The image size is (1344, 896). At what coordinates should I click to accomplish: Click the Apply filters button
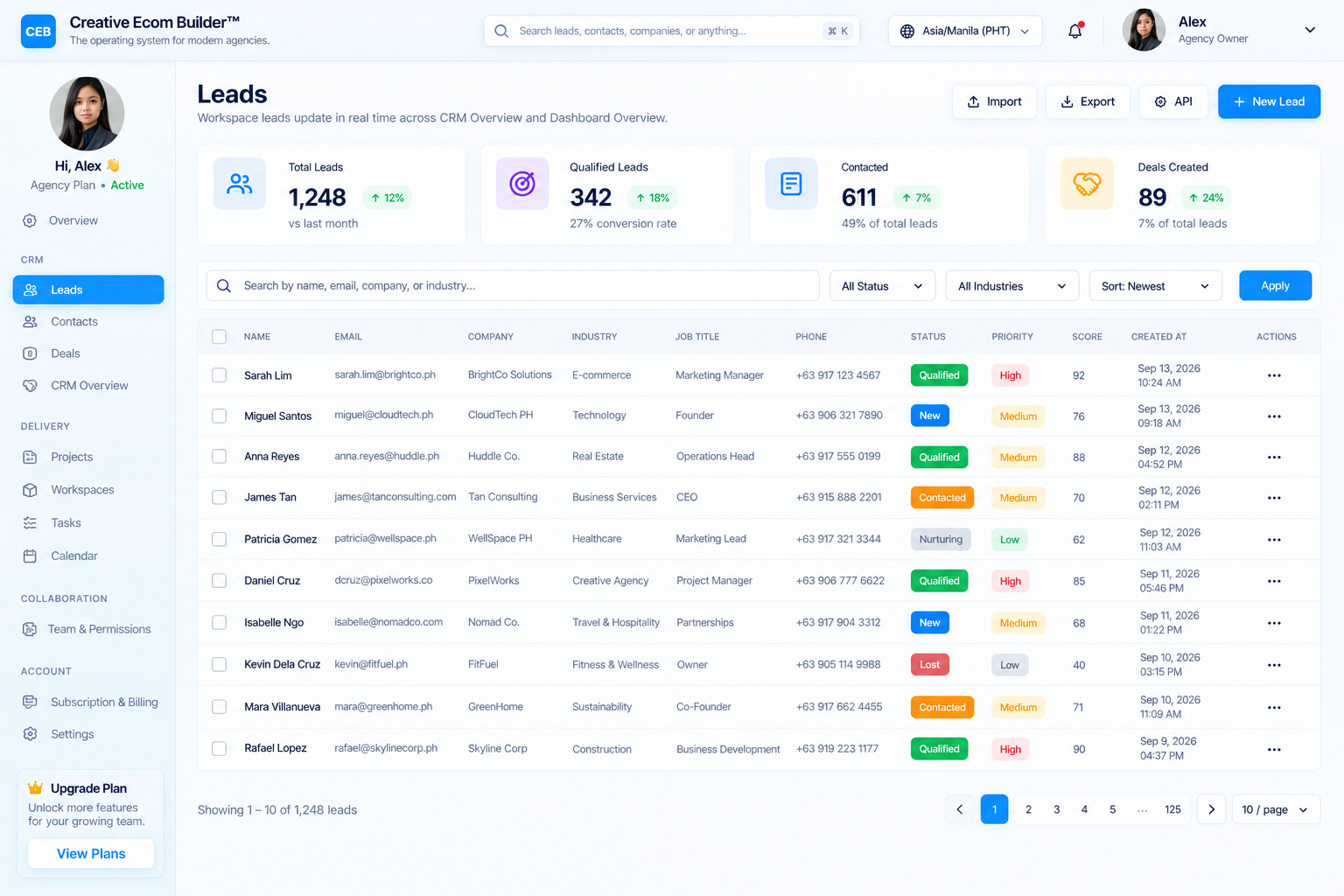click(x=1275, y=285)
